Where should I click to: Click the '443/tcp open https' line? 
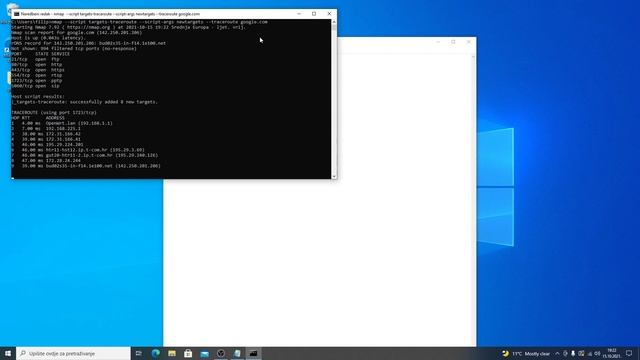tap(38, 70)
